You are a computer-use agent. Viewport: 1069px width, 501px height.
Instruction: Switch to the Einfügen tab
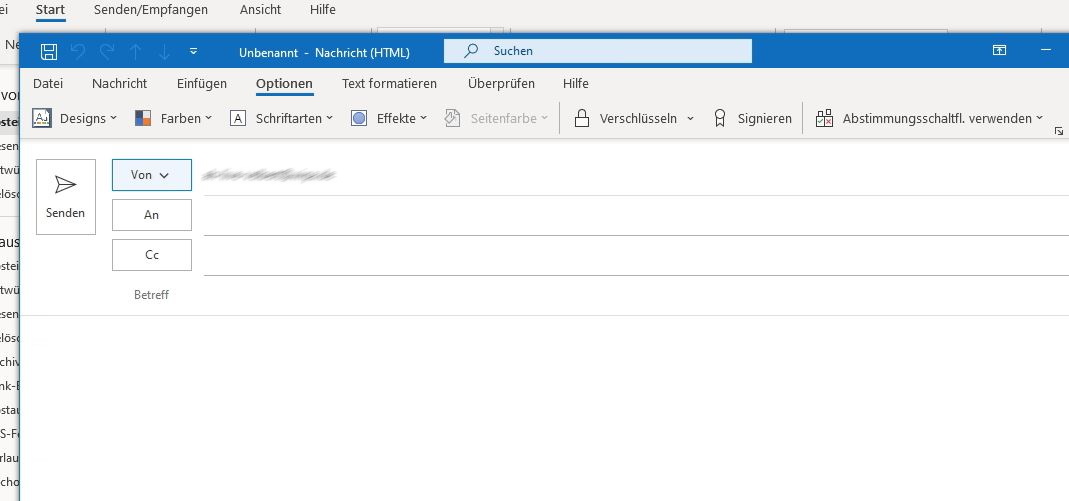tap(202, 84)
